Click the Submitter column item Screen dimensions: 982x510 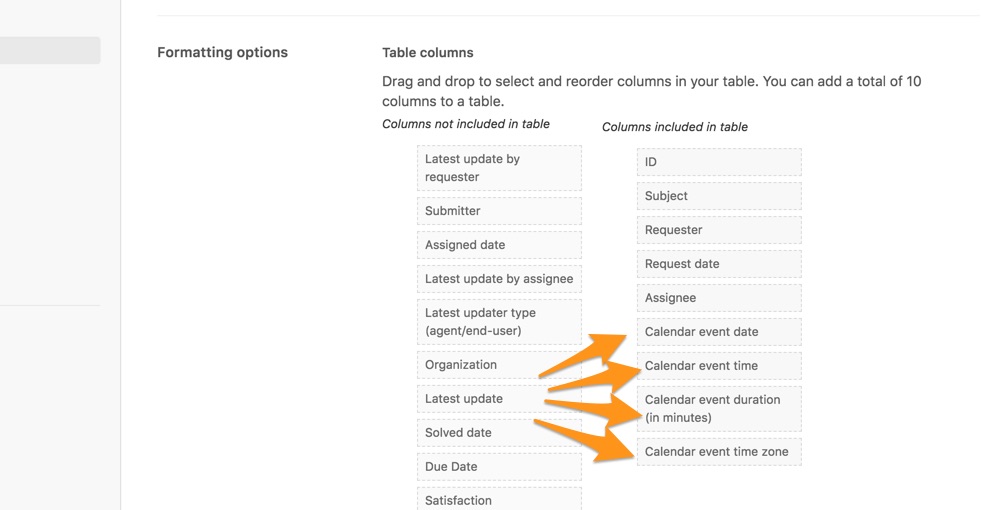(499, 211)
